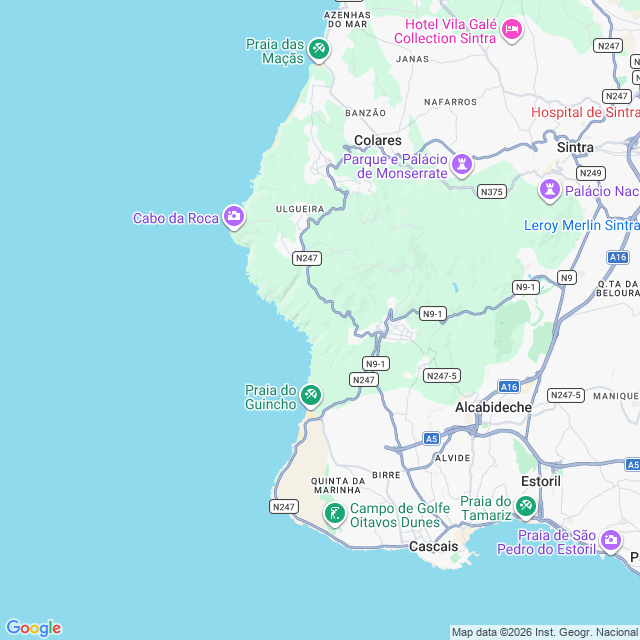This screenshot has width=640, height=640.
Task: Select the Q.ta da Beloura label
Action: [x=618, y=289]
